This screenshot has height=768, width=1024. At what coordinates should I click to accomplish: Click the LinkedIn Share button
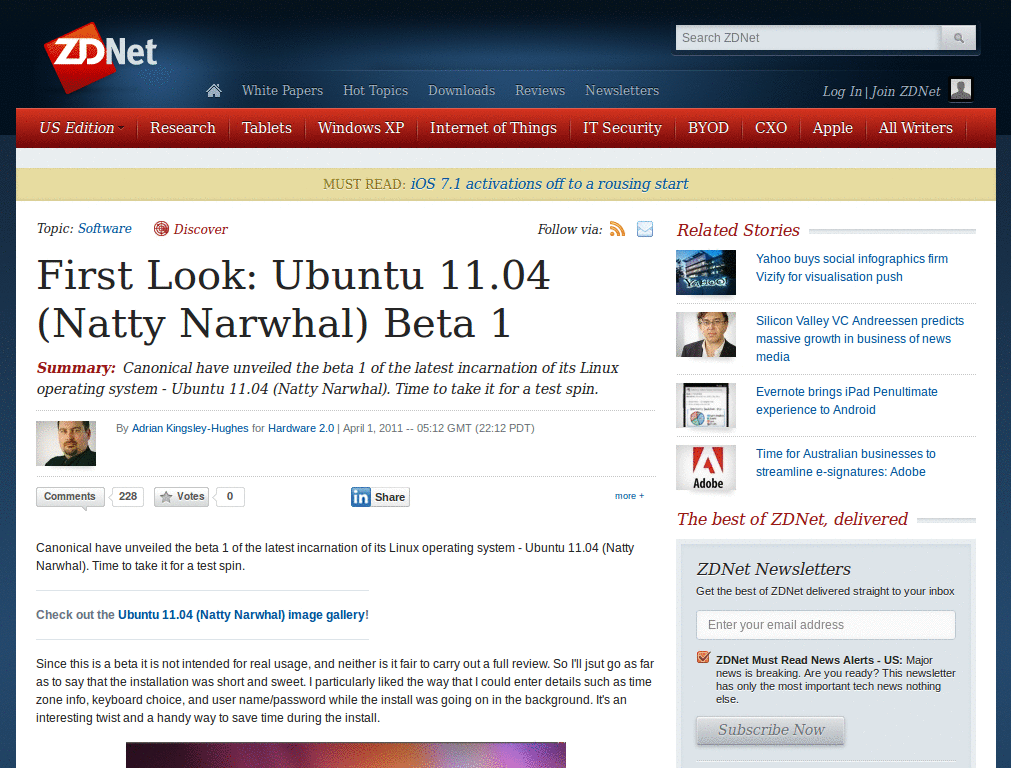coord(380,497)
